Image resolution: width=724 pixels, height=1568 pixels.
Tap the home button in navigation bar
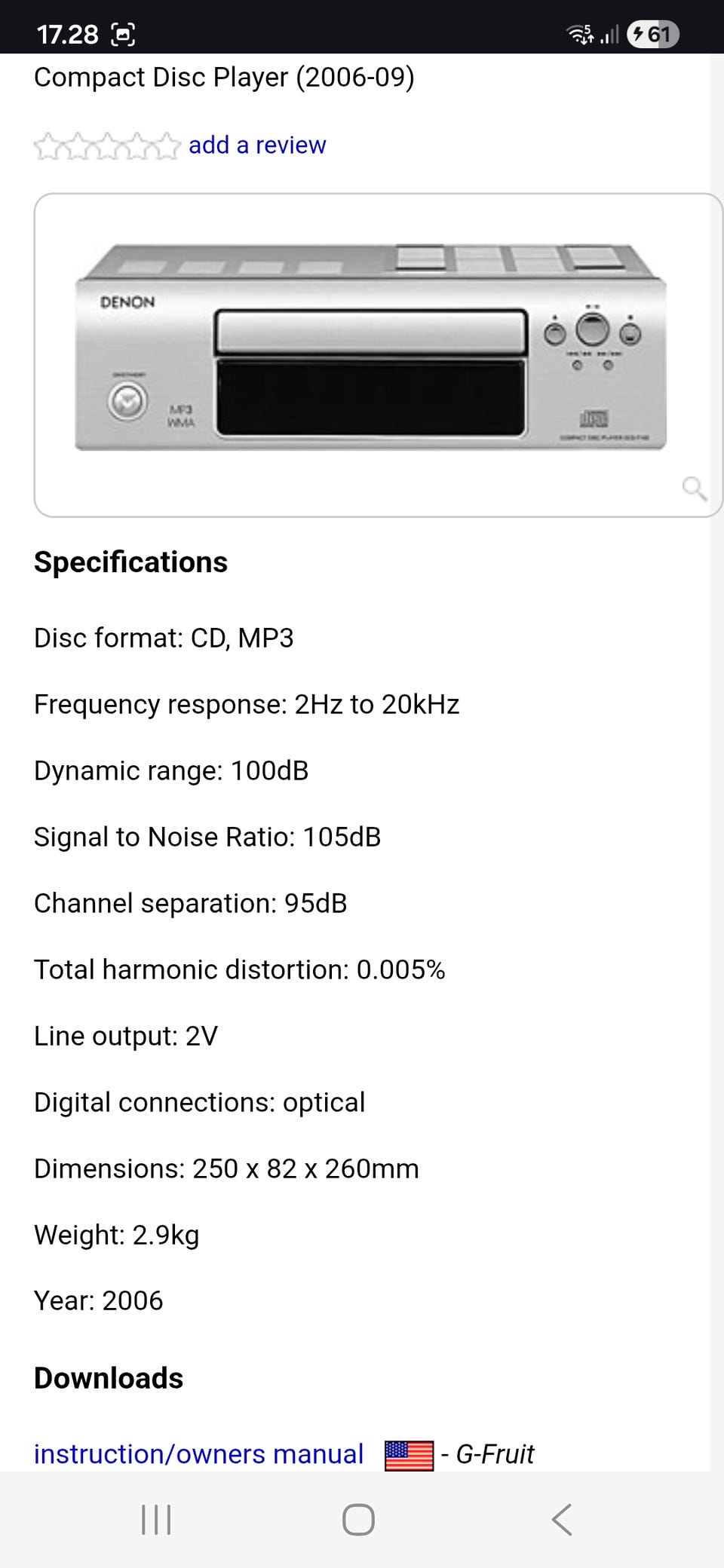click(x=358, y=1519)
